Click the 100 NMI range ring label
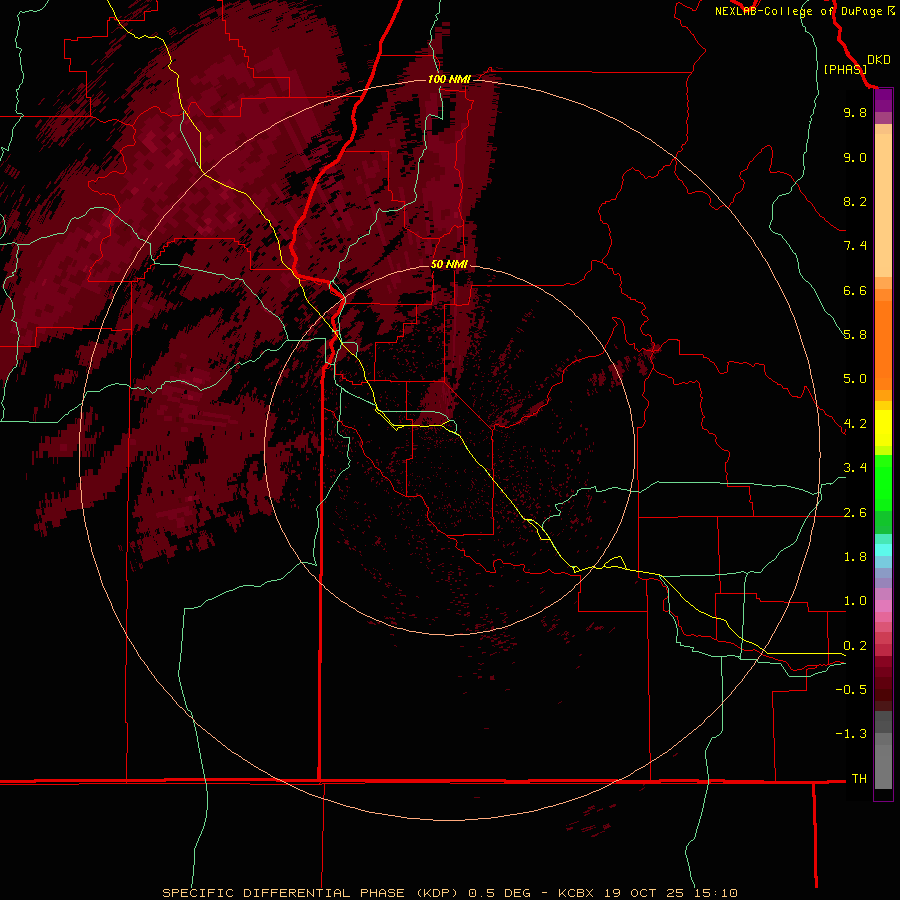The image size is (900, 900). tap(449, 79)
